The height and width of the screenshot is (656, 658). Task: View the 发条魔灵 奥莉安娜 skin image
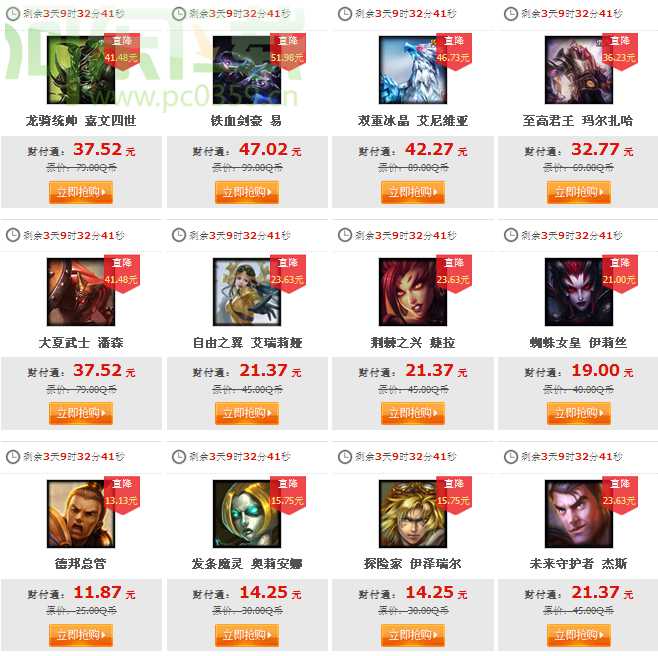pos(247,514)
